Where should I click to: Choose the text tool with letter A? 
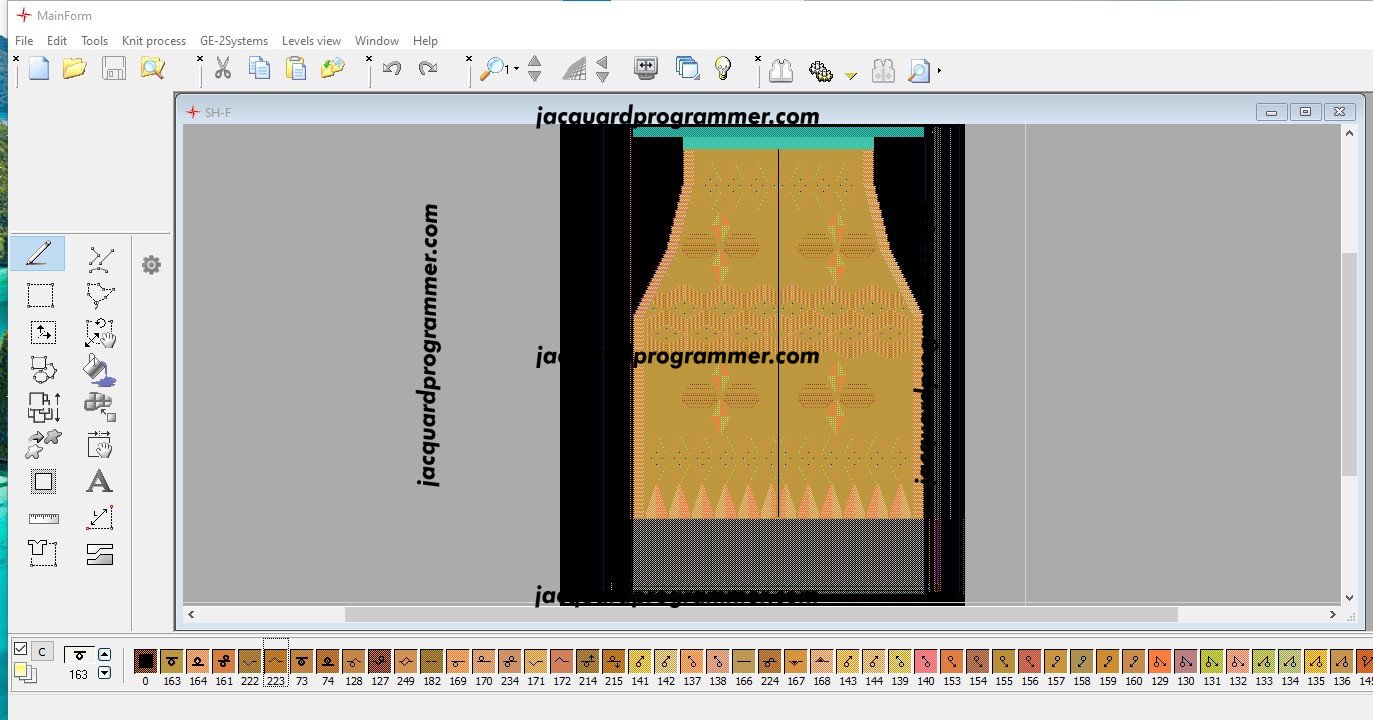[99, 482]
